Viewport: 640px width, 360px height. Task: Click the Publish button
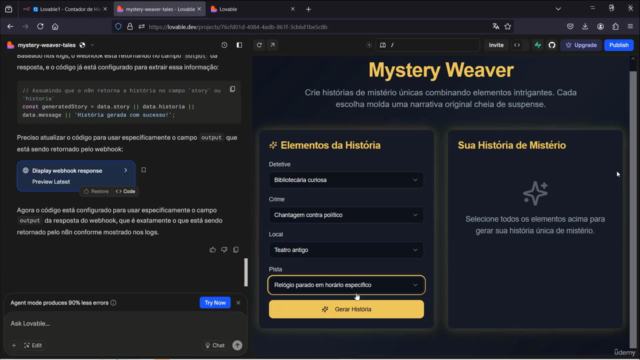pos(619,45)
